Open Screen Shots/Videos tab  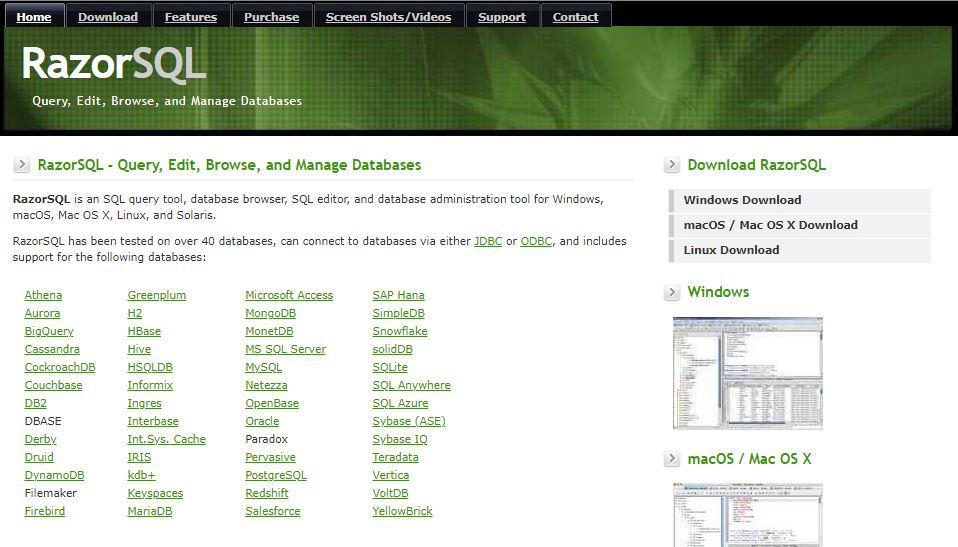[x=388, y=17]
